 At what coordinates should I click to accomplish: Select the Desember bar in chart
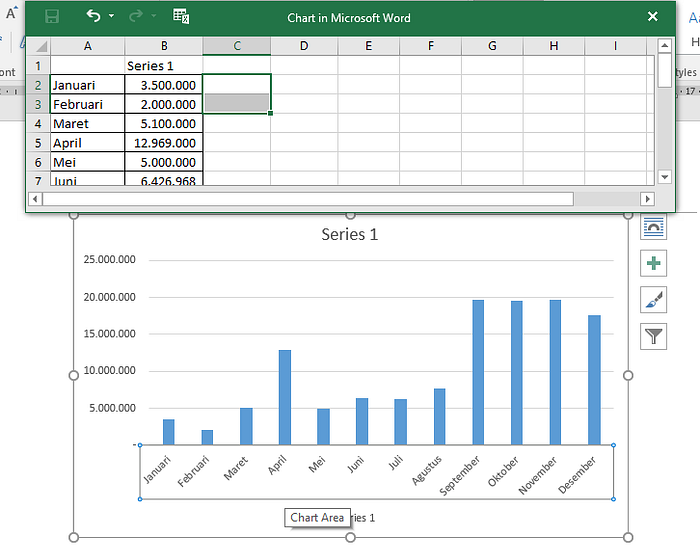coord(594,380)
